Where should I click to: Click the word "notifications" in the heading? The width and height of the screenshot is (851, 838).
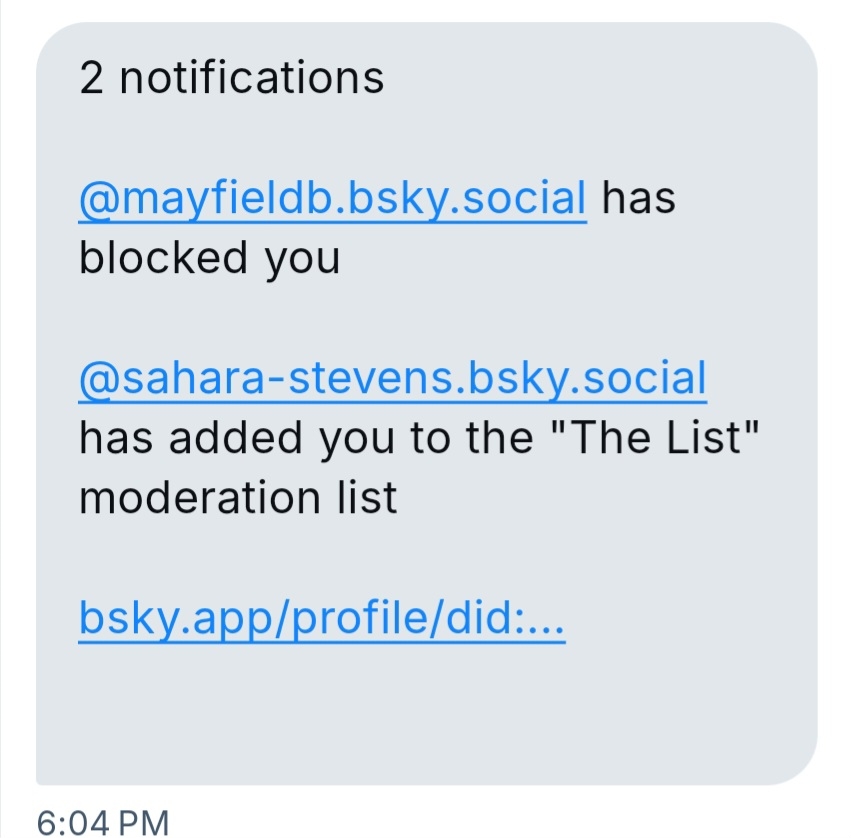pos(251,78)
